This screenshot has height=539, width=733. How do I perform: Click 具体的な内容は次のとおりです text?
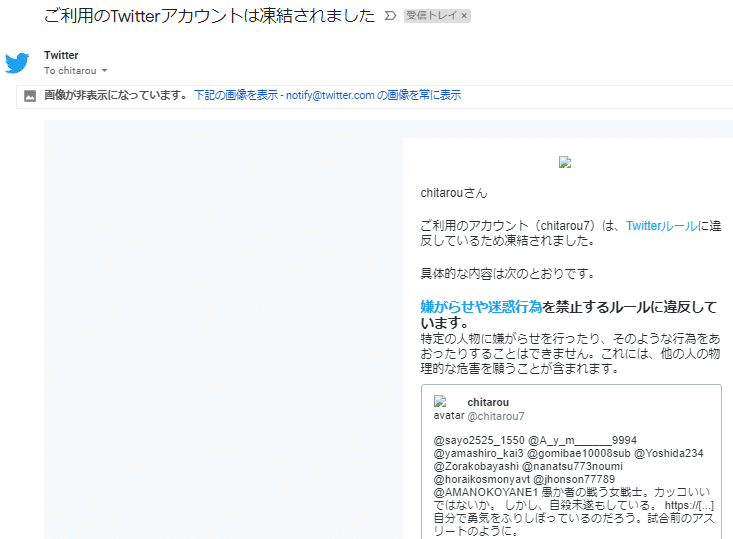(x=508, y=273)
